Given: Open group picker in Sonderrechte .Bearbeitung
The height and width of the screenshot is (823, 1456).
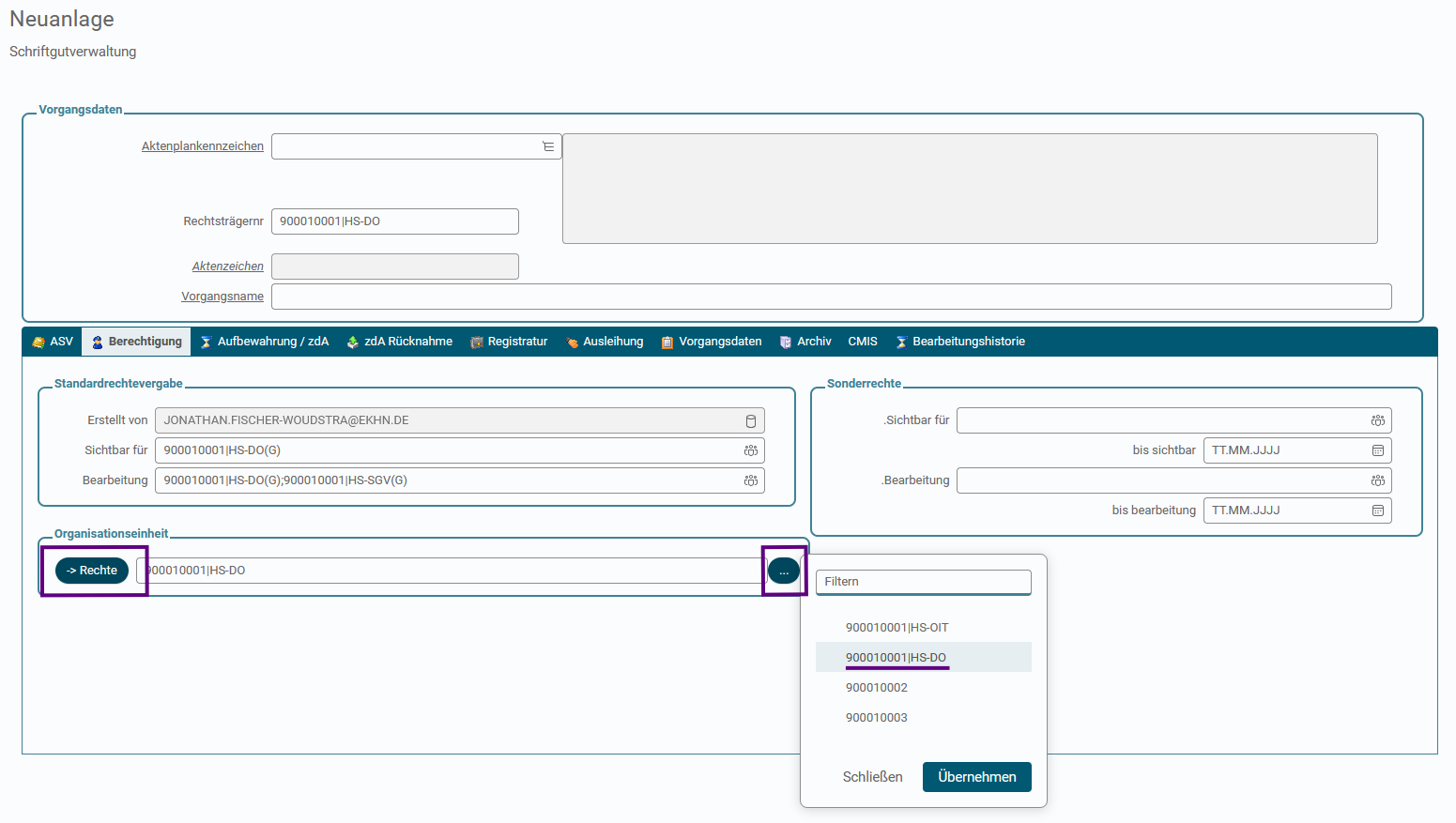Looking at the screenshot, I should click(x=1378, y=480).
